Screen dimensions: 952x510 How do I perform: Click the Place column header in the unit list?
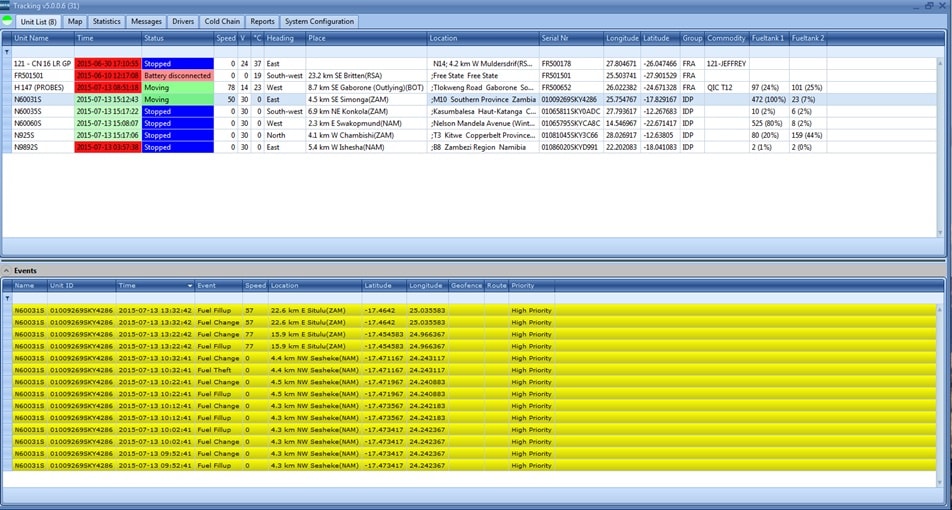click(366, 38)
